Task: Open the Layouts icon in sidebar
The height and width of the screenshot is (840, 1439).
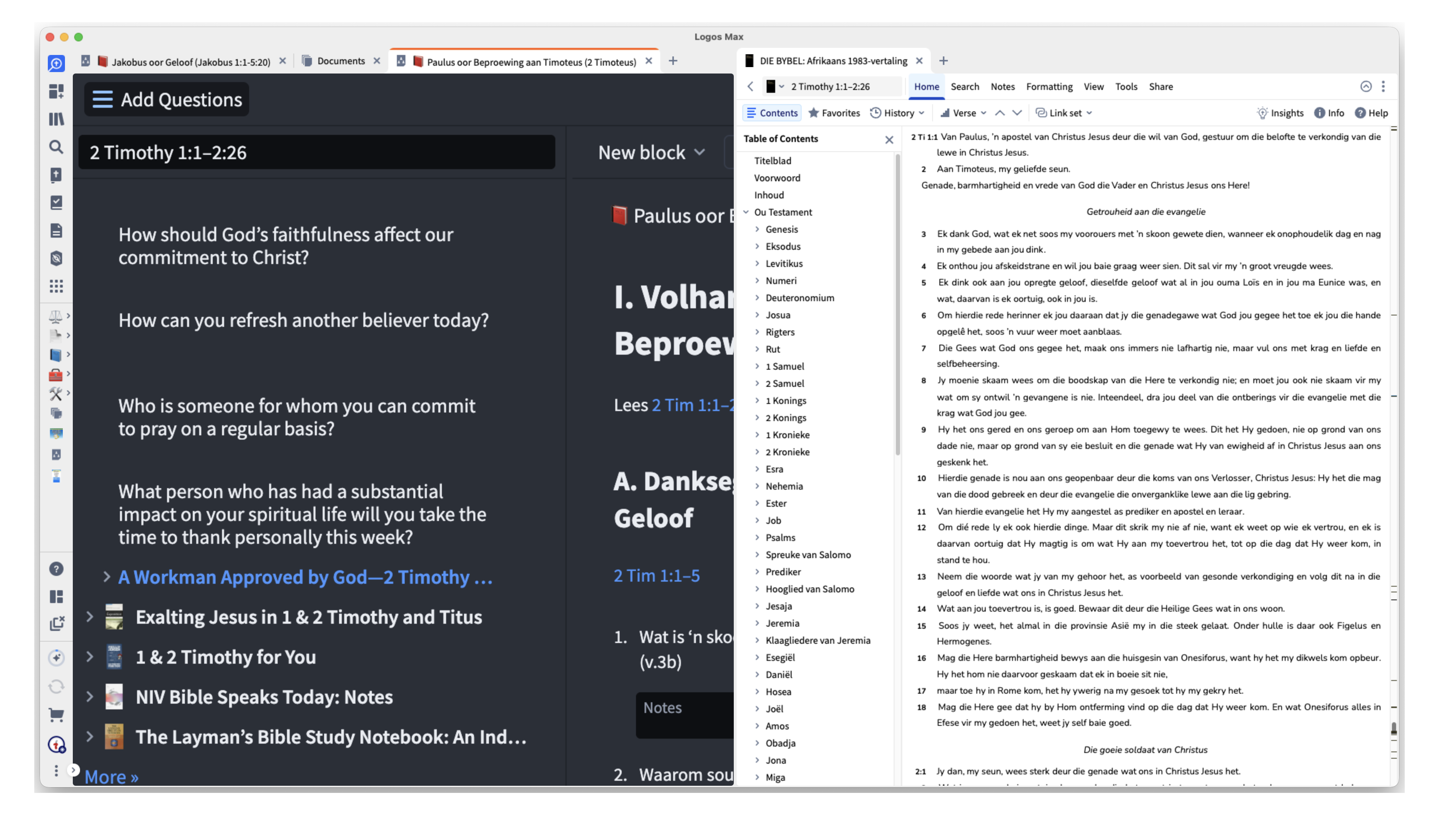Action: pos(56,597)
